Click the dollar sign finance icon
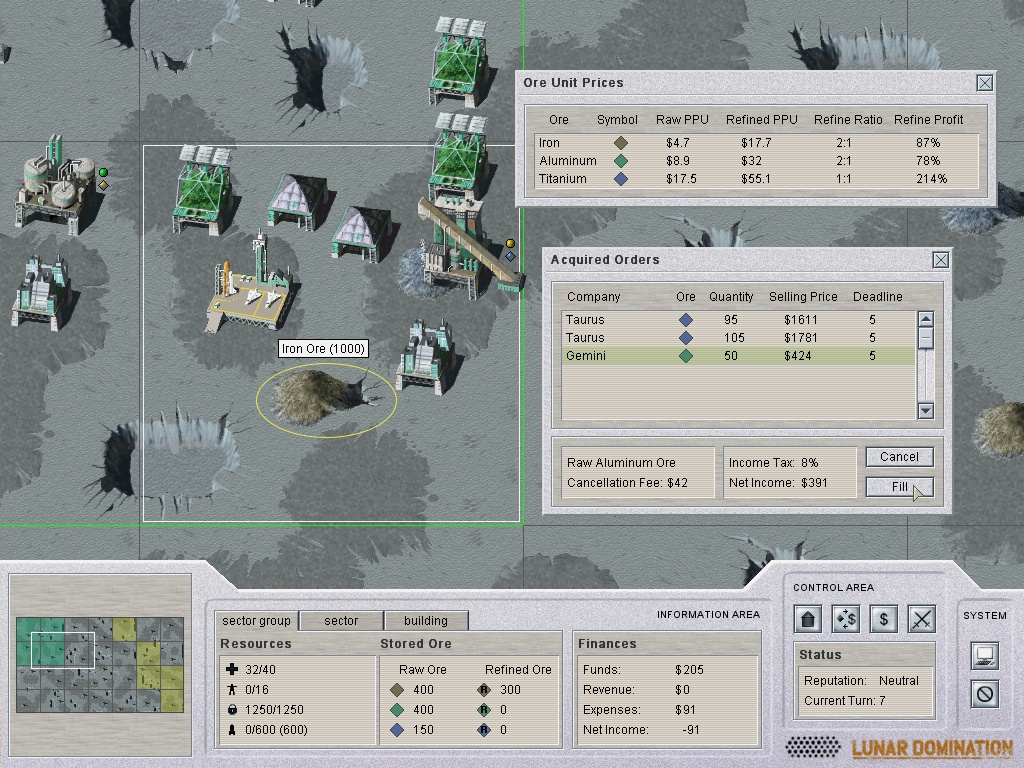Image resolution: width=1024 pixels, height=768 pixels. (x=883, y=619)
